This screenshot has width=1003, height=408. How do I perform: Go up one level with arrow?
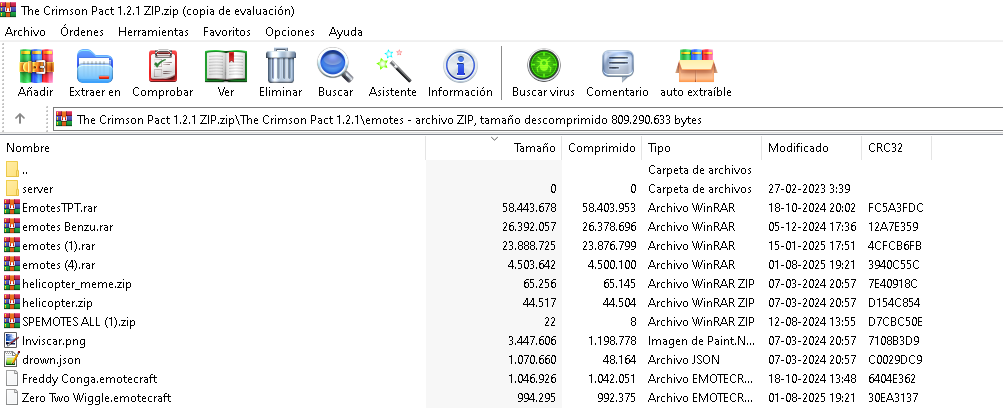pyautogui.click(x=20, y=119)
